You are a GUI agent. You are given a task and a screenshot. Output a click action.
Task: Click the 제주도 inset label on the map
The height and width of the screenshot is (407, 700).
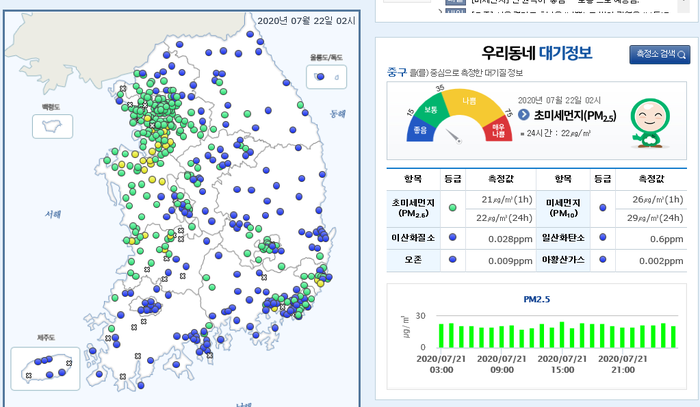[44, 339]
